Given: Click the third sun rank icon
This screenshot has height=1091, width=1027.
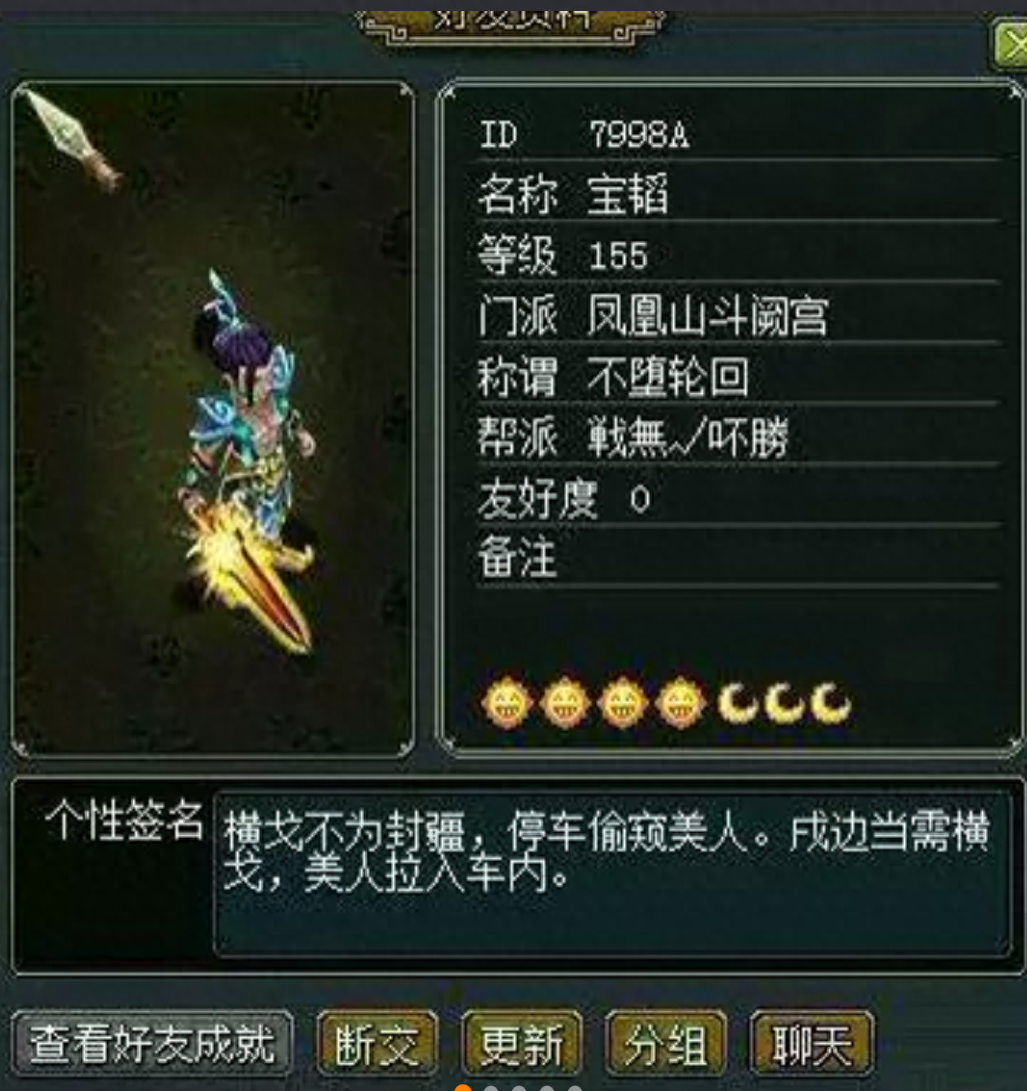Looking at the screenshot, I should pyautogui.click(x=623, y=703).
